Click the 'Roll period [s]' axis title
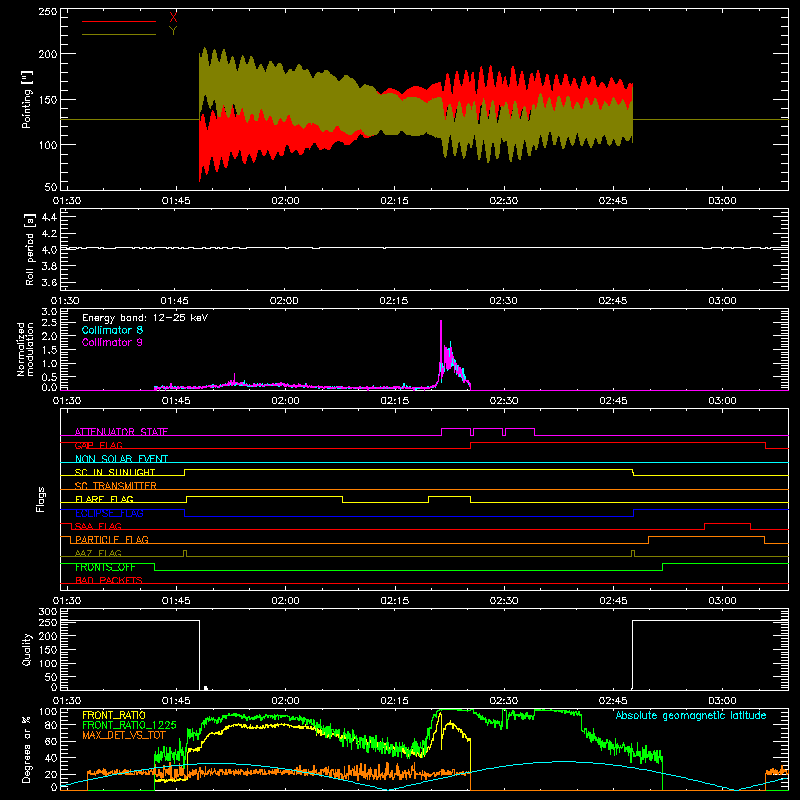800x800 pixels. 29,249
